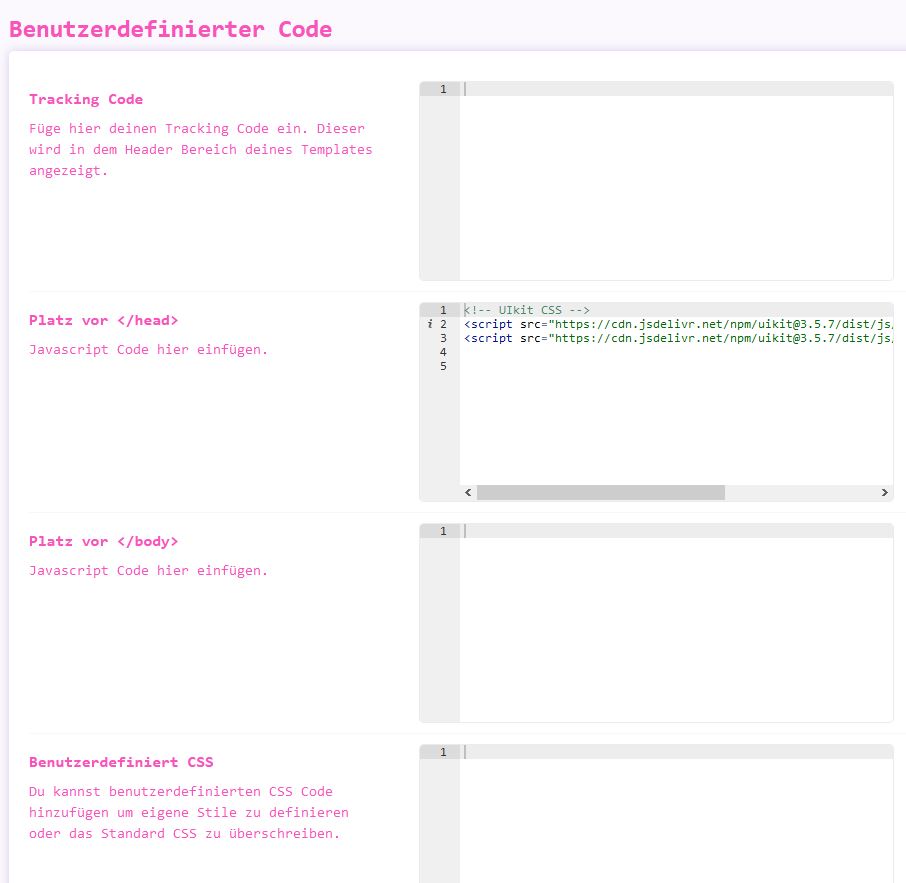Click the right arrow of the horizontal scrollbar
The height and width of the screenshot is (883, 906).
pyautogui.click(x=884, y=493)
